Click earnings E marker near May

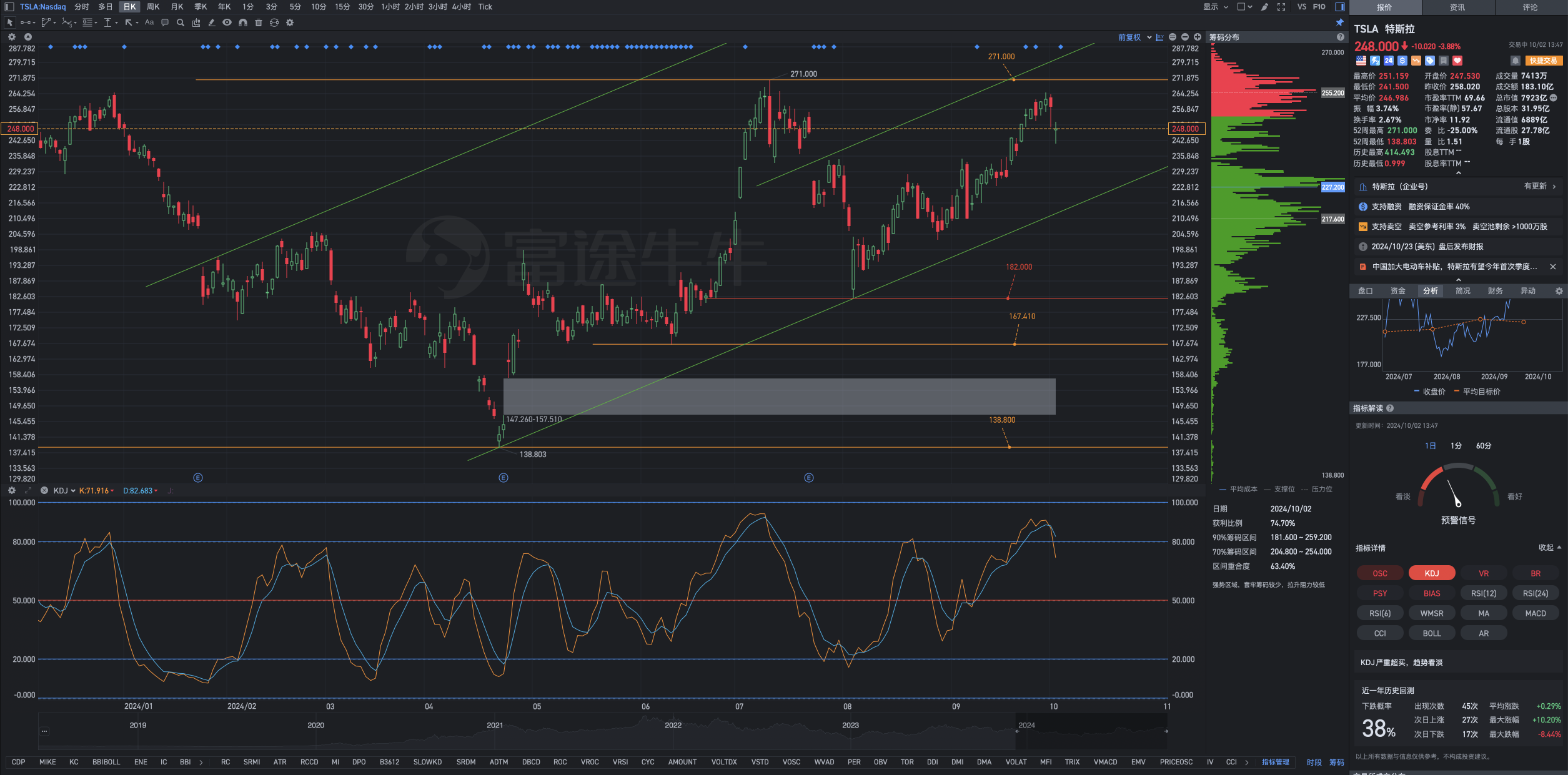pyautogui.click(x=504, y=478)
